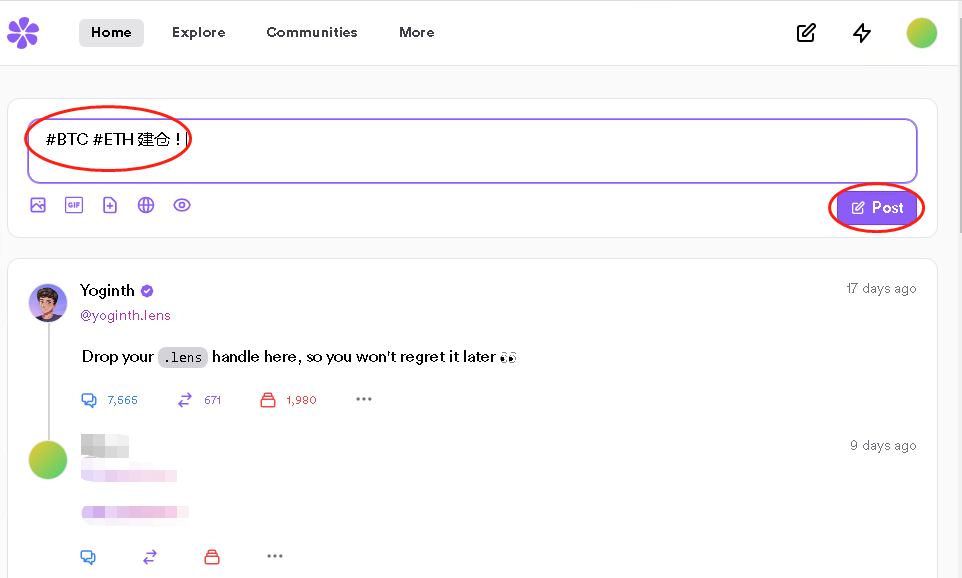Image resolution: width=962 pixels, height=578 pixels.
Task: Open the More menu in navigation
Action: pos(416,33)
